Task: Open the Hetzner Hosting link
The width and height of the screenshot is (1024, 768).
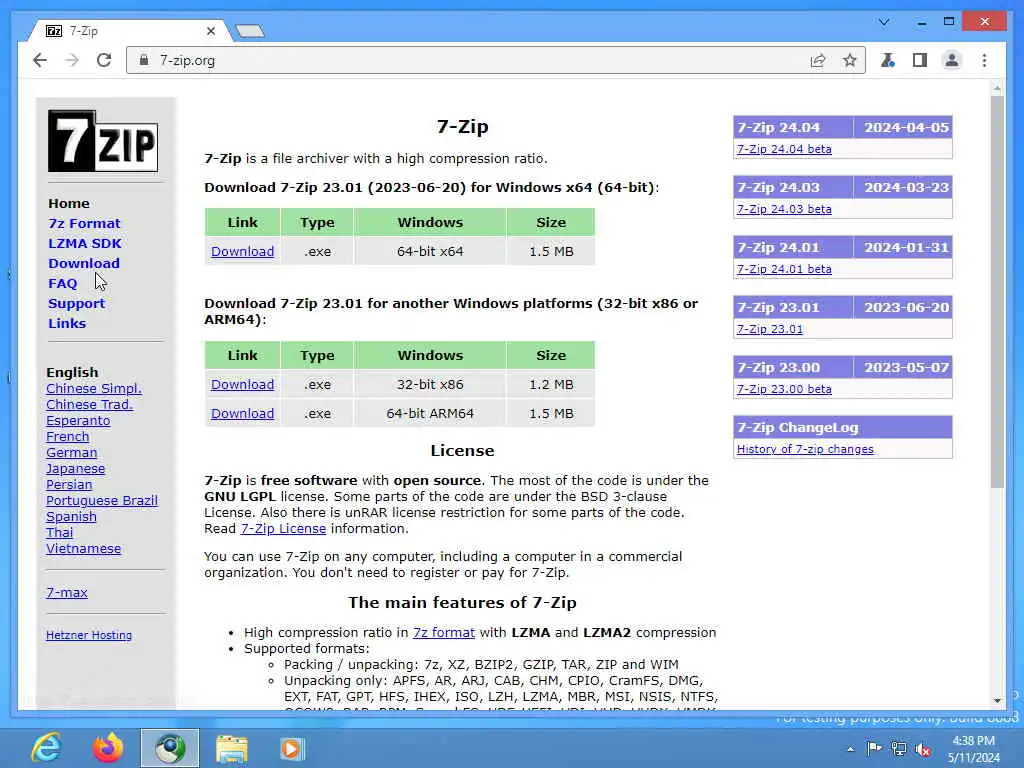Action: point(89,635)
